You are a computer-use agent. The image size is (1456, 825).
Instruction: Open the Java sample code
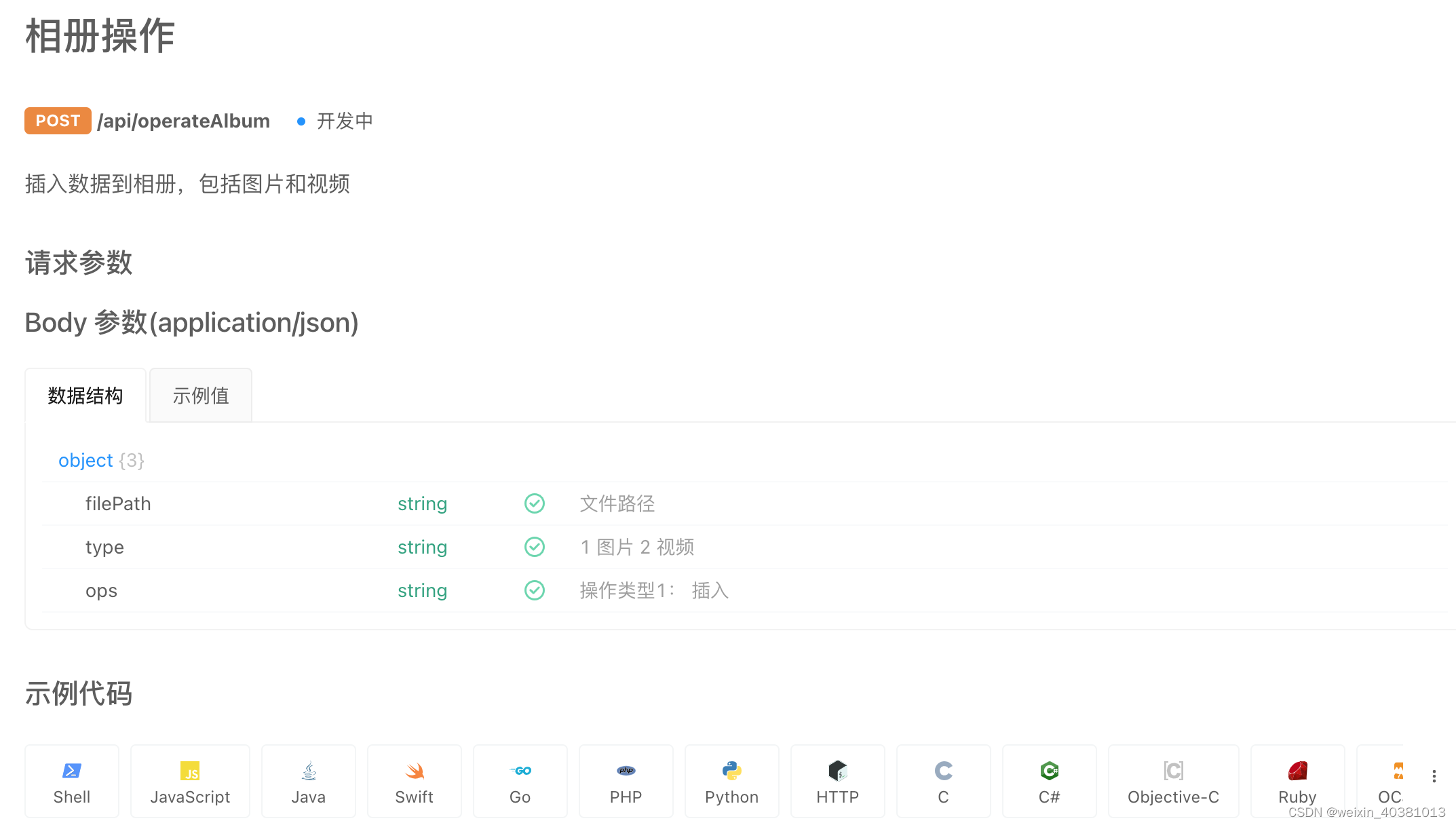click(308, 781)
